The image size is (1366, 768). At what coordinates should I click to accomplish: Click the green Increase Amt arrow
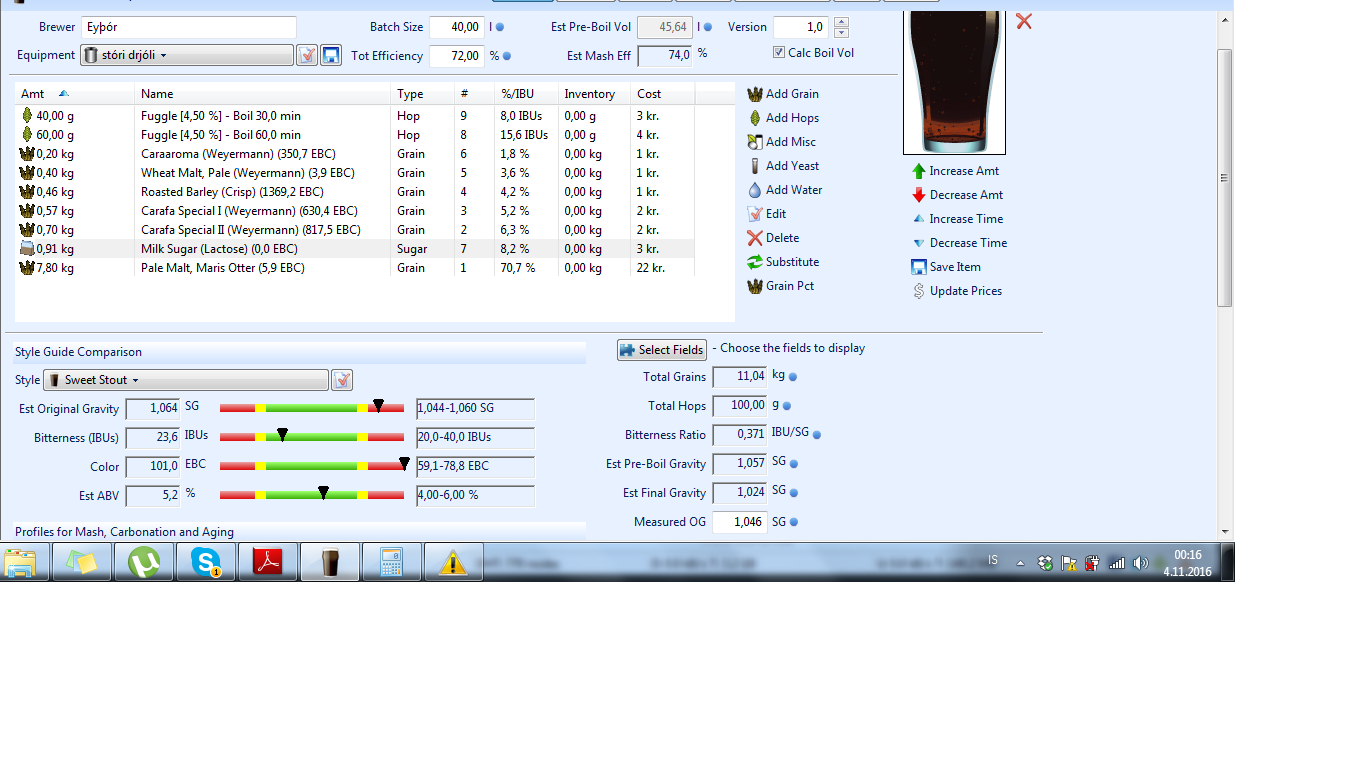tap(919, 171)
